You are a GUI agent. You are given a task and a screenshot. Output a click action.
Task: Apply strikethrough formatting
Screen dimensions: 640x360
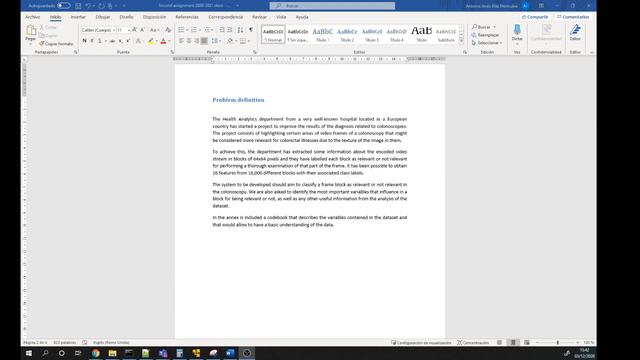112,41
